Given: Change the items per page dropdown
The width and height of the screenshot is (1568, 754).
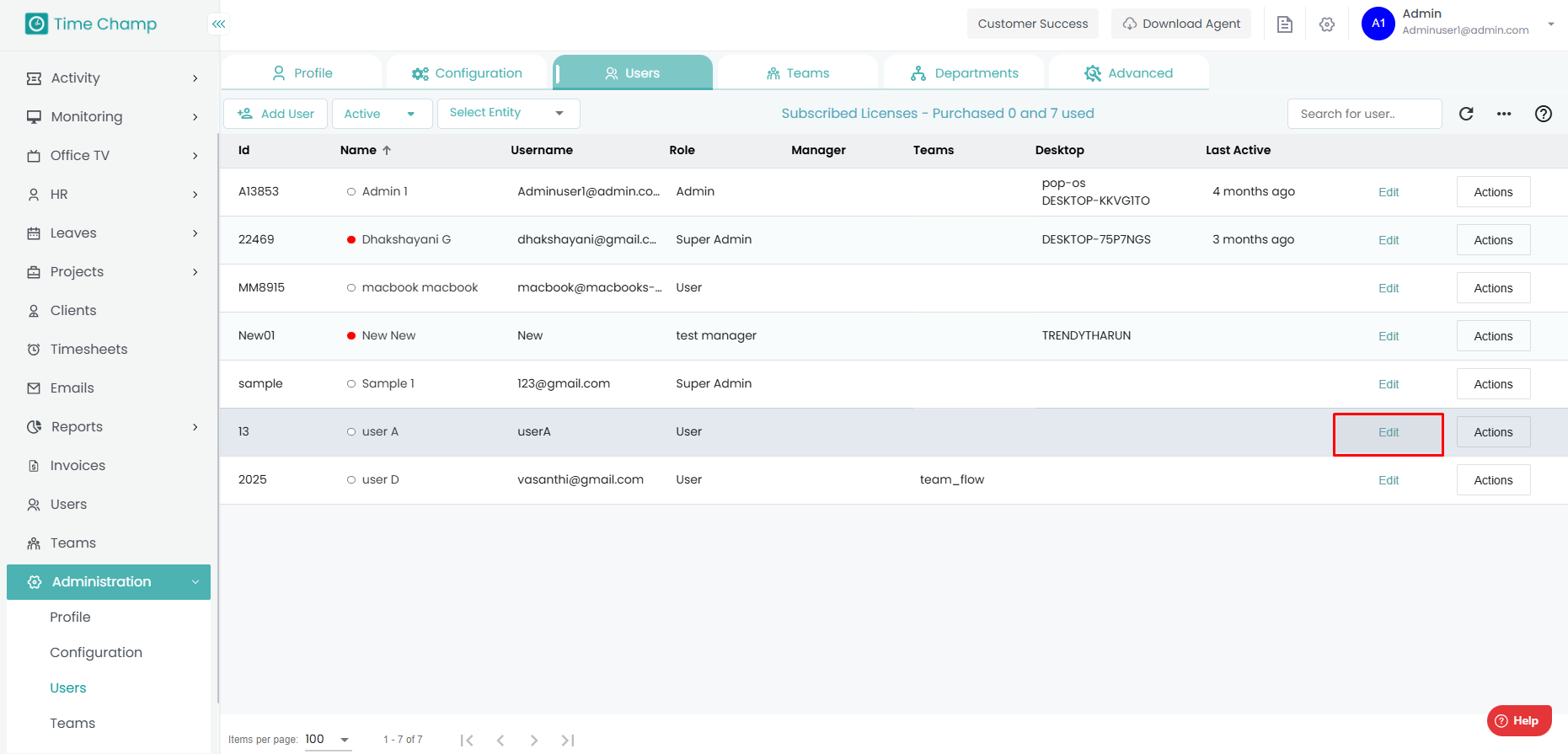Looking at the screenshot, I should coord(328,740).
